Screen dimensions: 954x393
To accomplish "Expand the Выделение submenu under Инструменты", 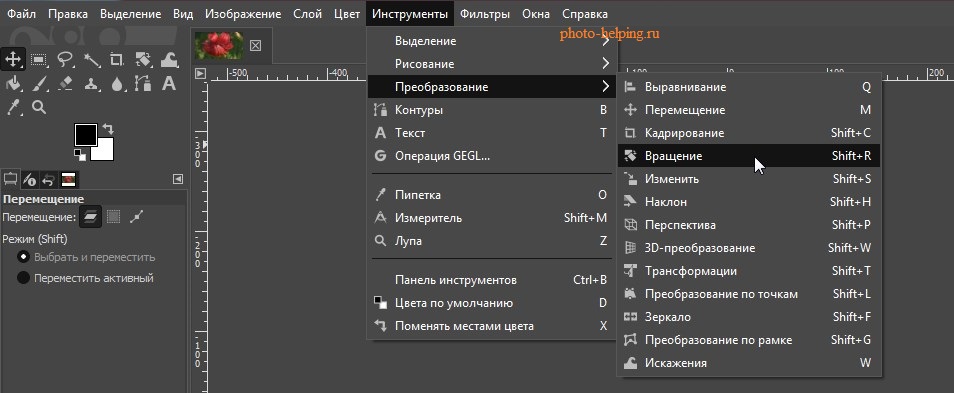I will pos(492,41).
